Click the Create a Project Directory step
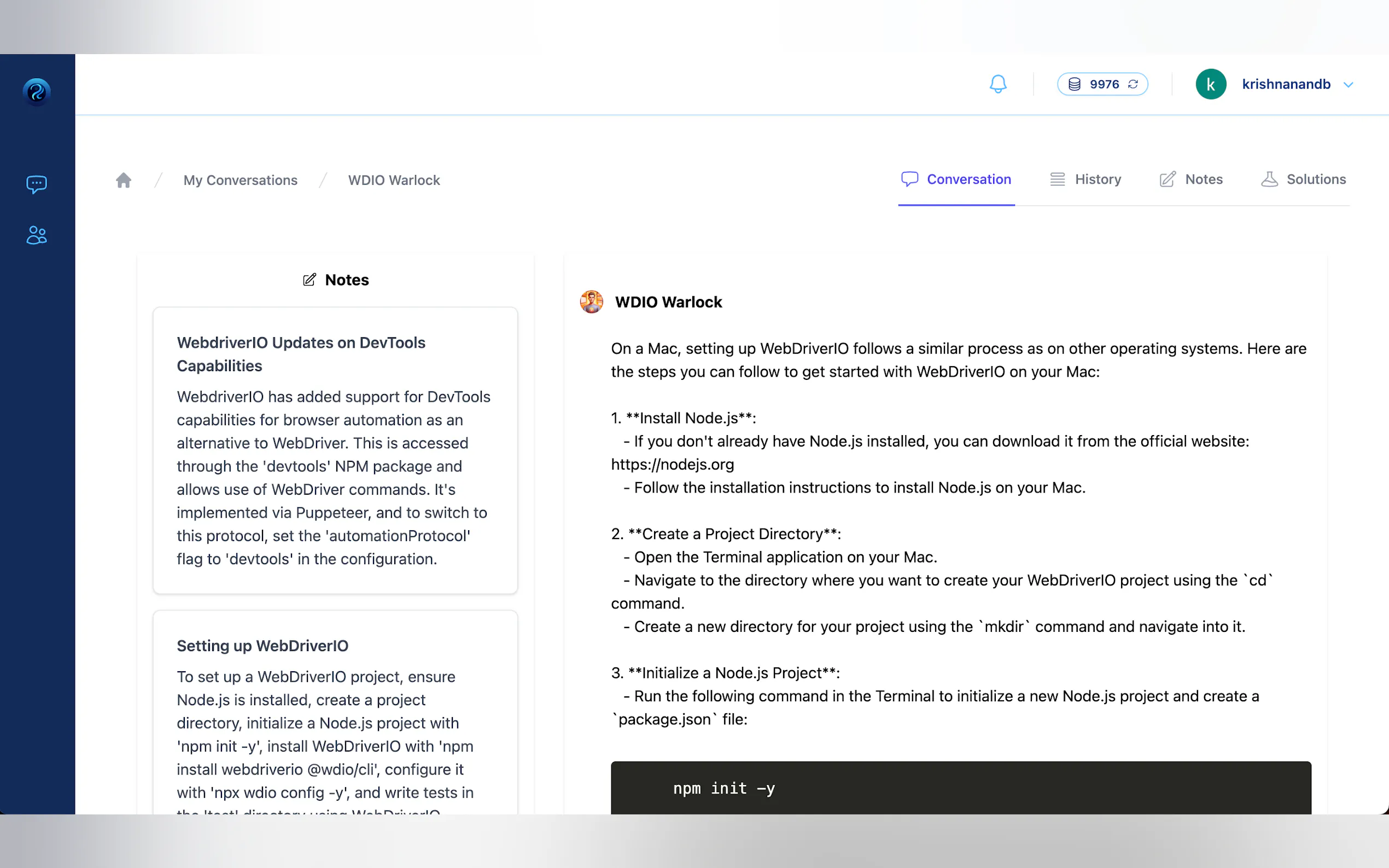Screen dimensions: 1389x868 [726, 534]
